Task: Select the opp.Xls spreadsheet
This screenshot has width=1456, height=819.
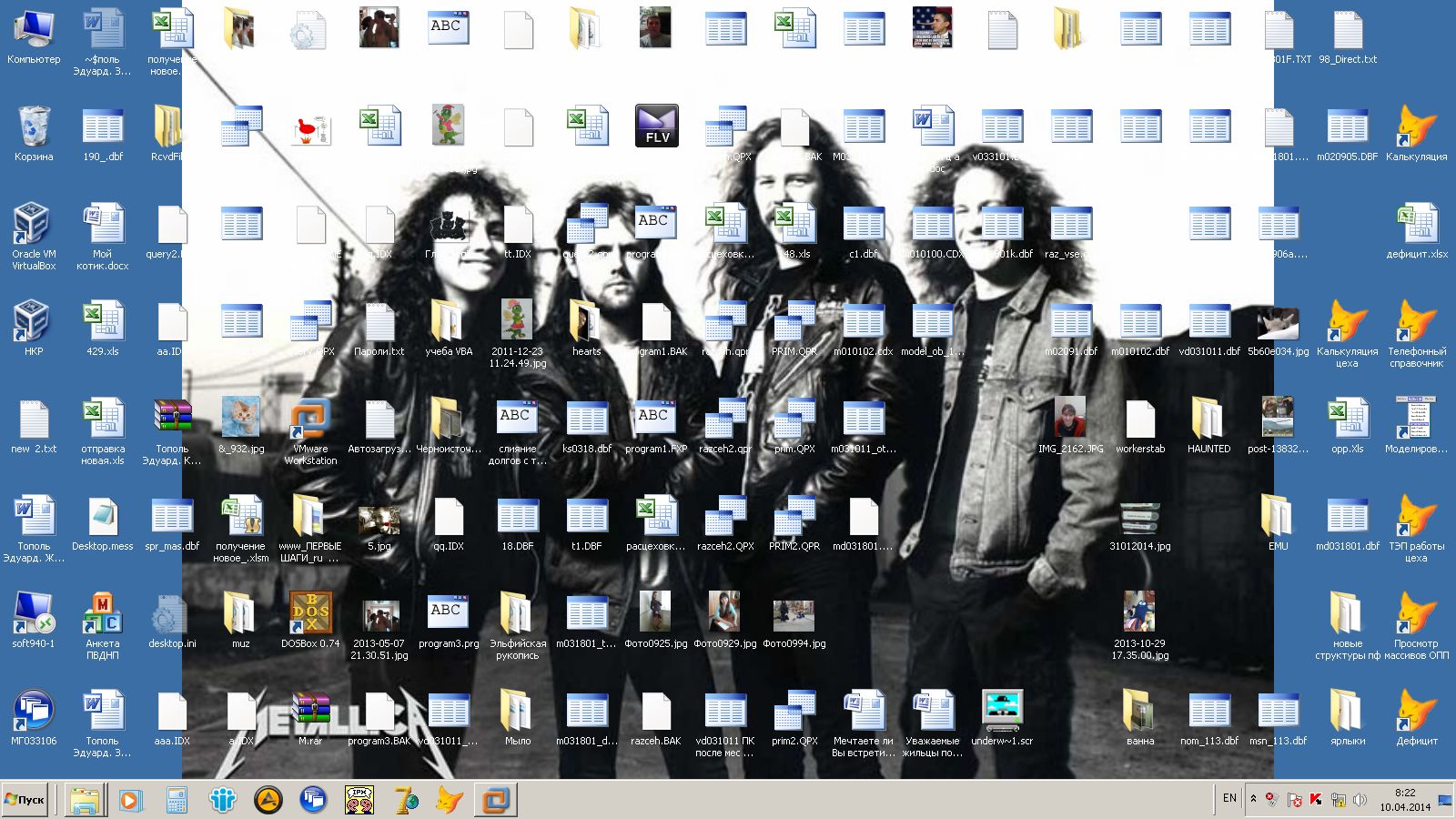Action: pyautogui.click(x=1348, y=426)
